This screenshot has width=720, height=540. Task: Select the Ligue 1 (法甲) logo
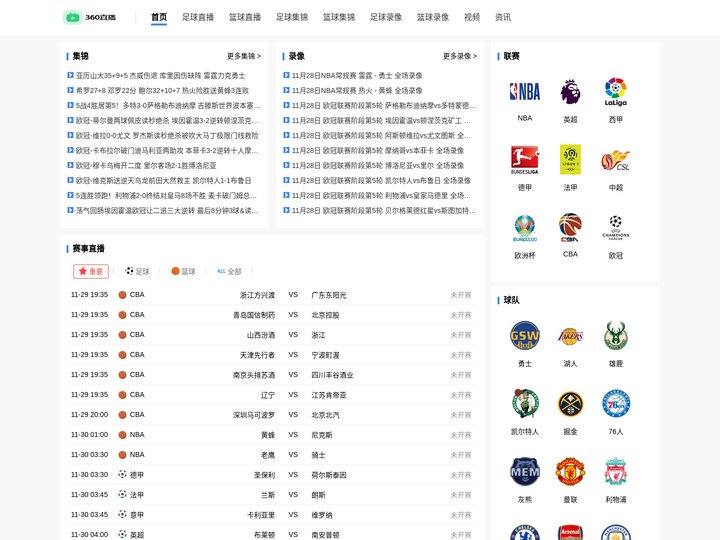(570, 159)
